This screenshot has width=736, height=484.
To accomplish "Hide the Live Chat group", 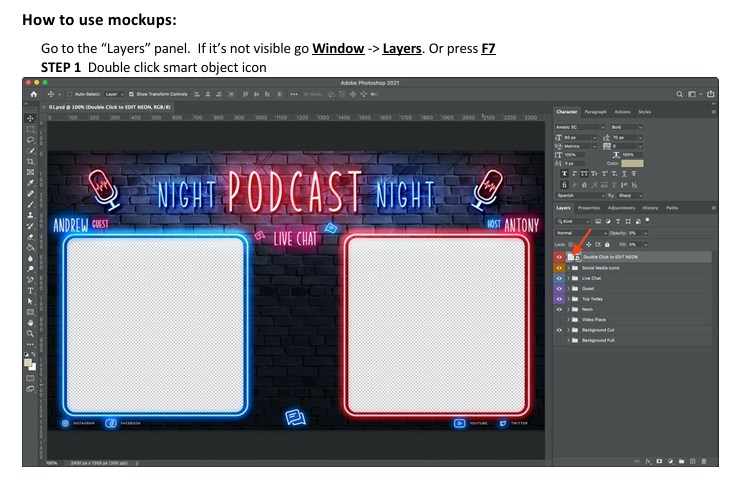I will click(x=559, y=278).
